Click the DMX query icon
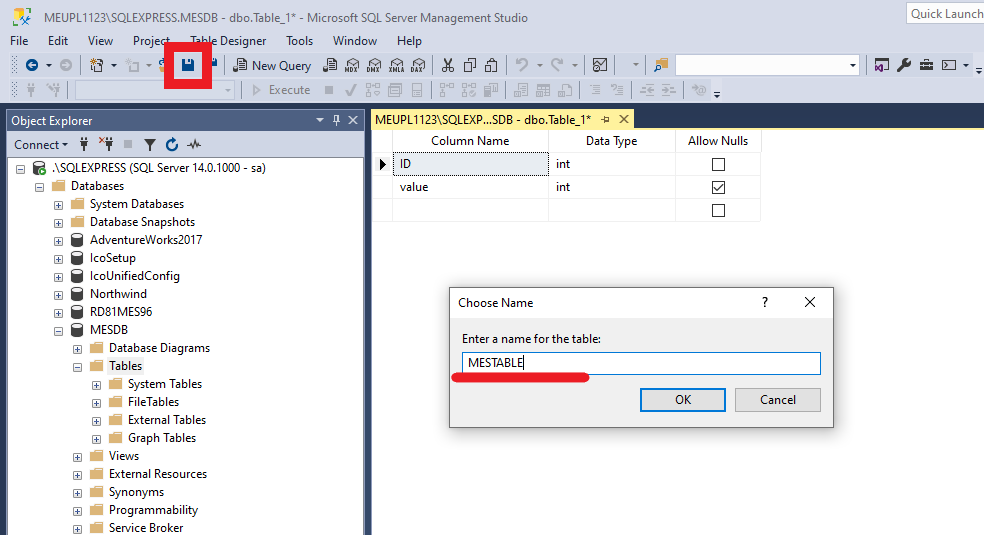 pos(374,65)
